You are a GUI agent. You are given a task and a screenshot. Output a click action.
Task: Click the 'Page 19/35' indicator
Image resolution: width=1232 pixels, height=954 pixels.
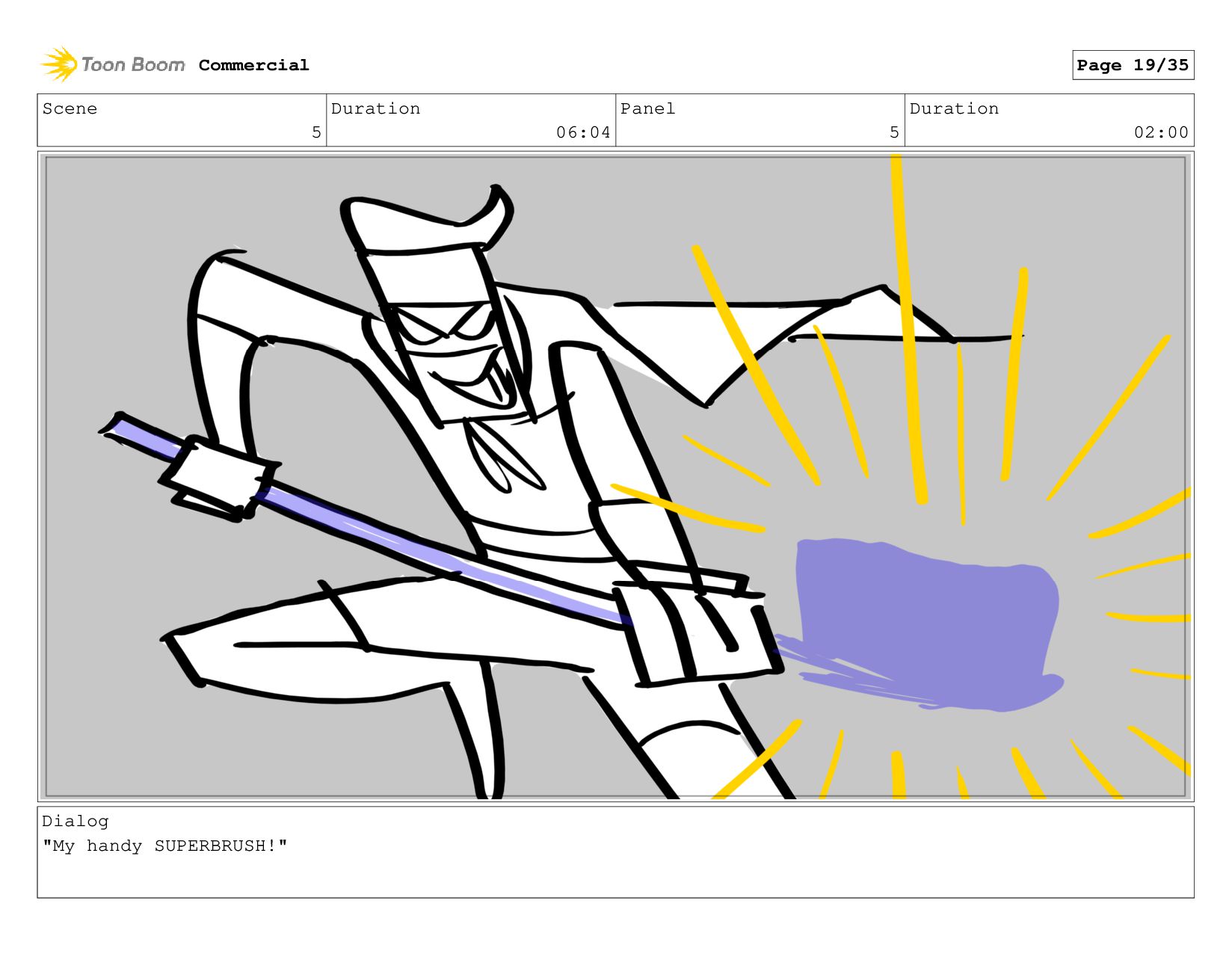1133,65
